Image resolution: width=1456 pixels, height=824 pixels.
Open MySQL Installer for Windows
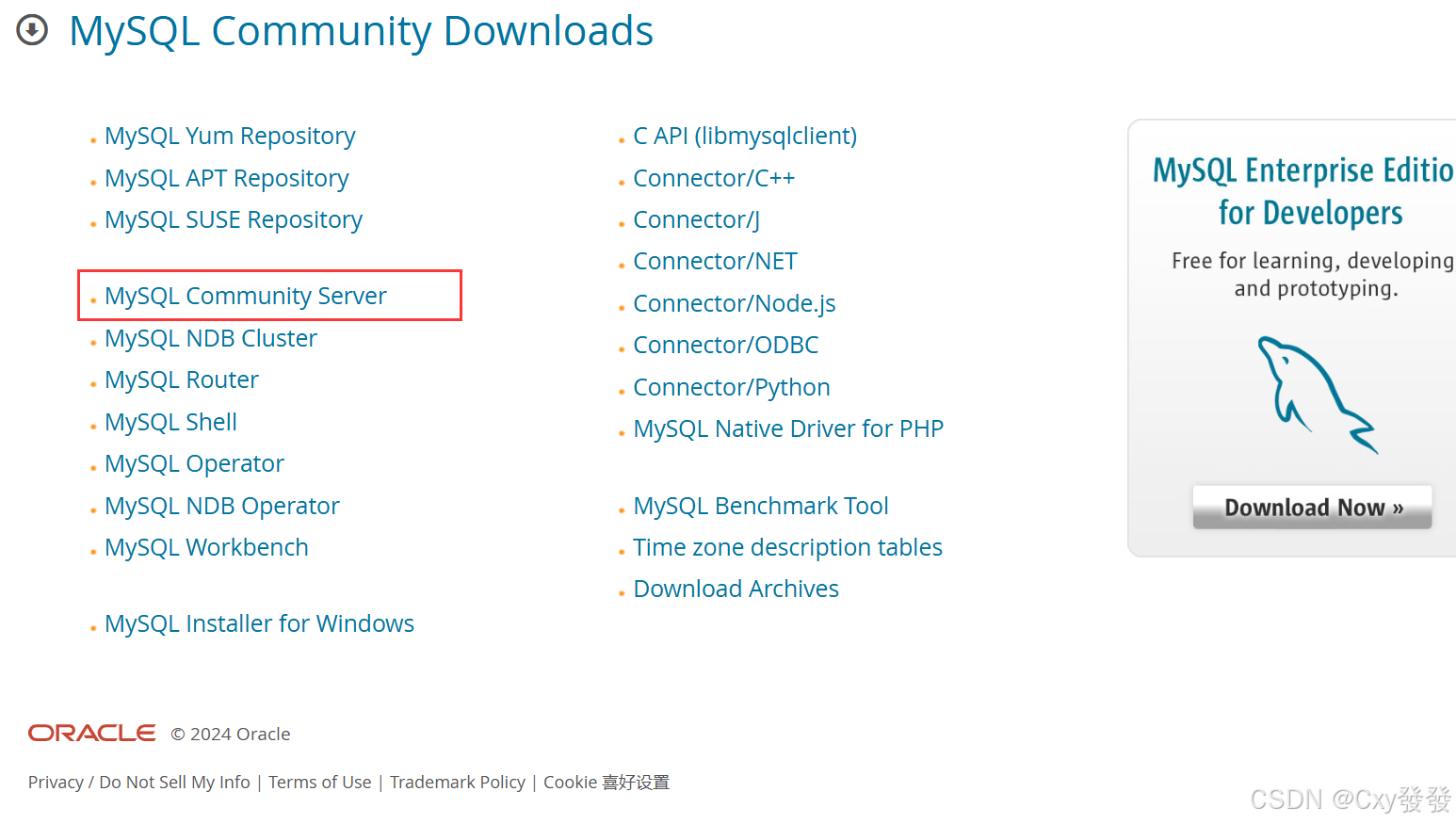coord(259,622)
